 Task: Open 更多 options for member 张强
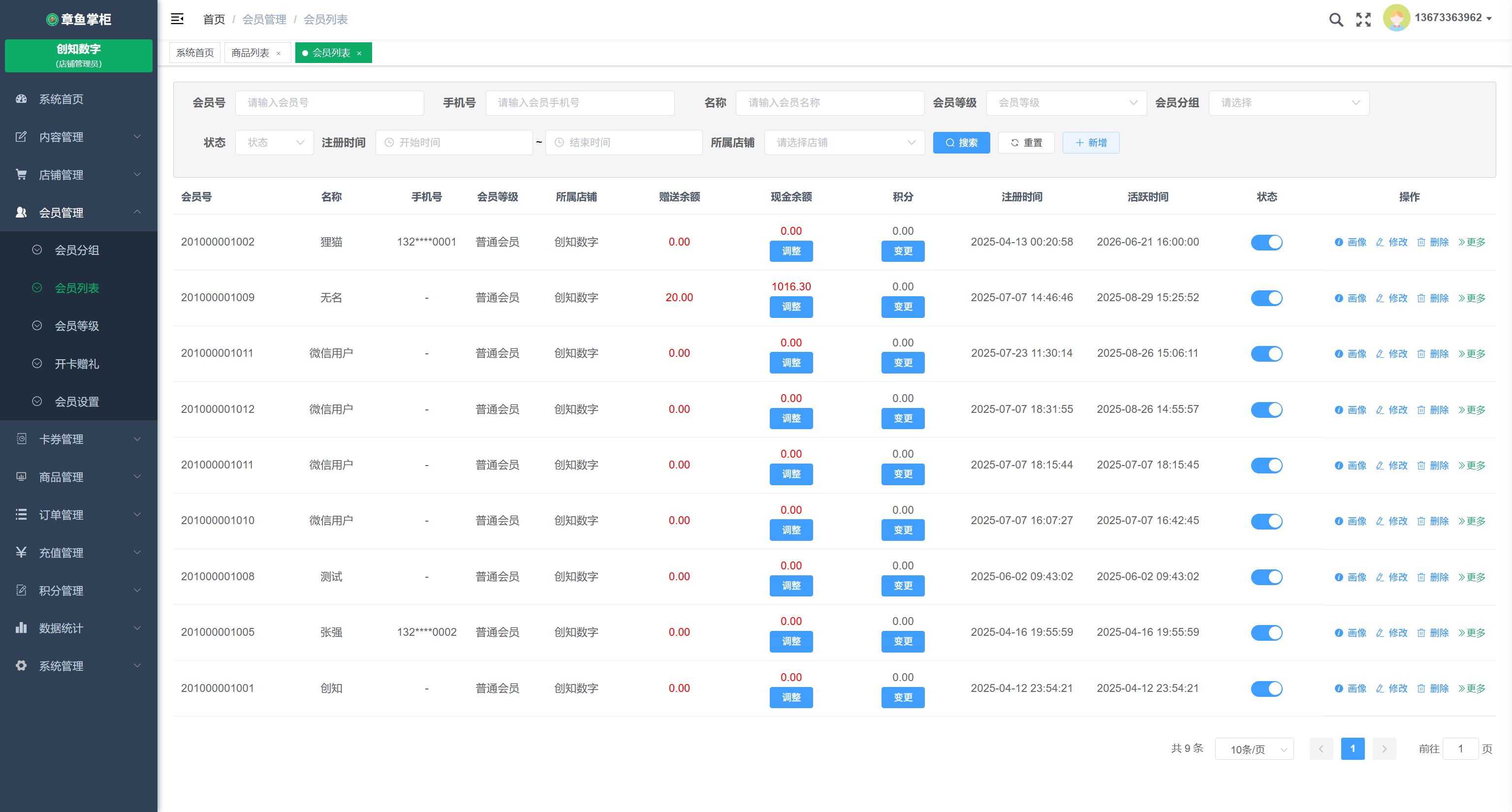(x=1472, y=632)
